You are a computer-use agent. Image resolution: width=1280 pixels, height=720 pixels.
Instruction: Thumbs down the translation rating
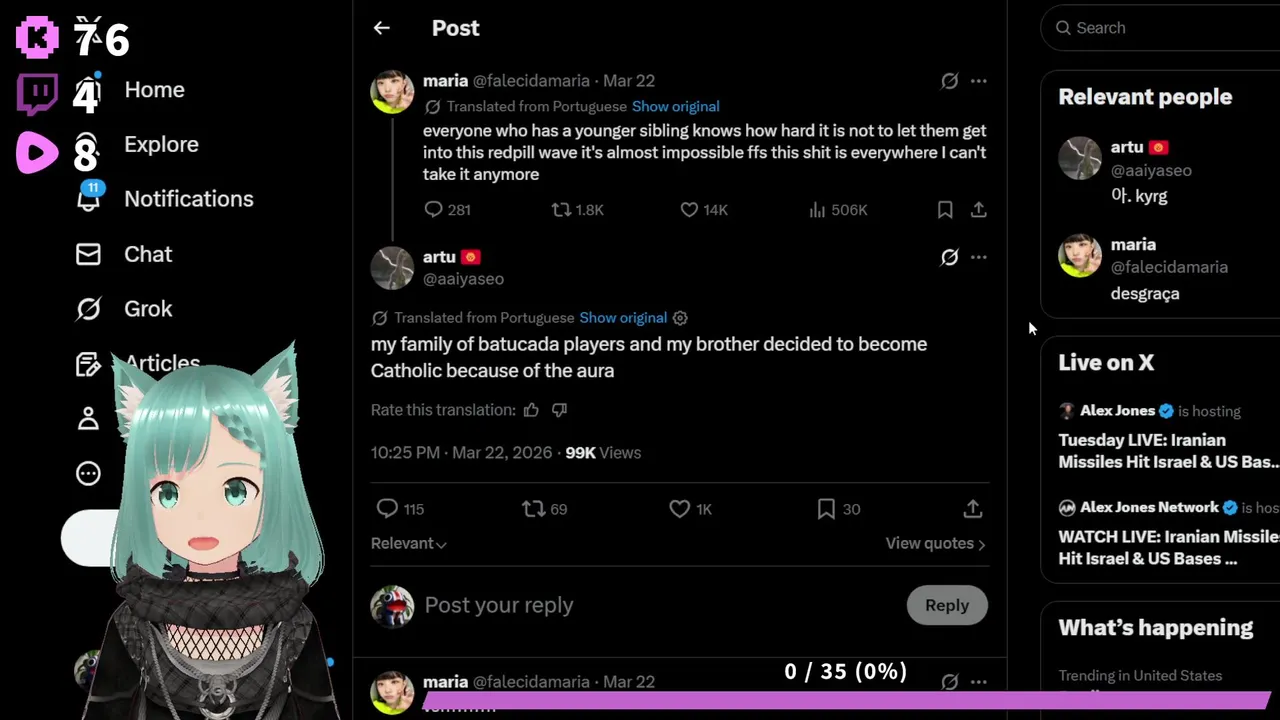point(560,410)
